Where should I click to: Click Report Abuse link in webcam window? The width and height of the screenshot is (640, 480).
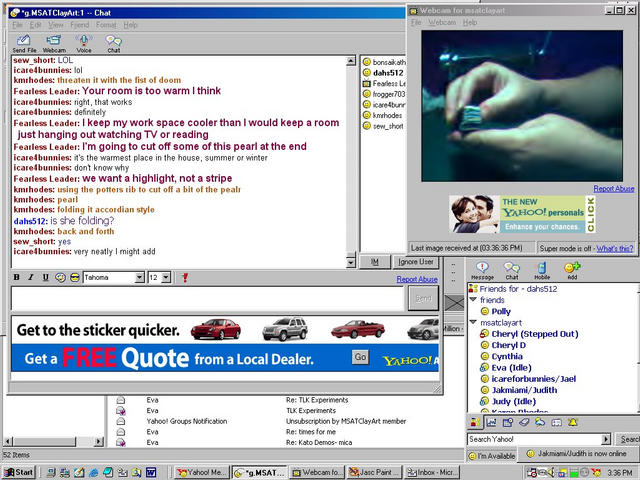point(613,189)
